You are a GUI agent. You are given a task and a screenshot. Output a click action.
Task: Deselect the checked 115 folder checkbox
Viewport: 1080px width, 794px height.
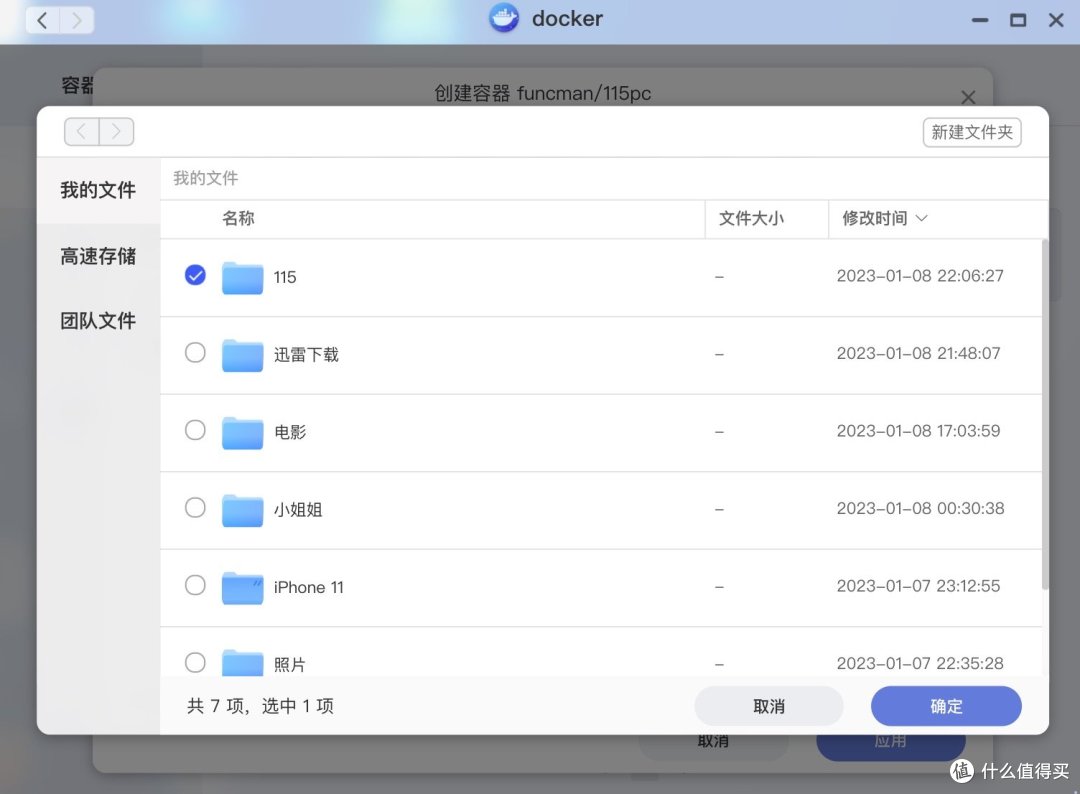pos(195,275)
